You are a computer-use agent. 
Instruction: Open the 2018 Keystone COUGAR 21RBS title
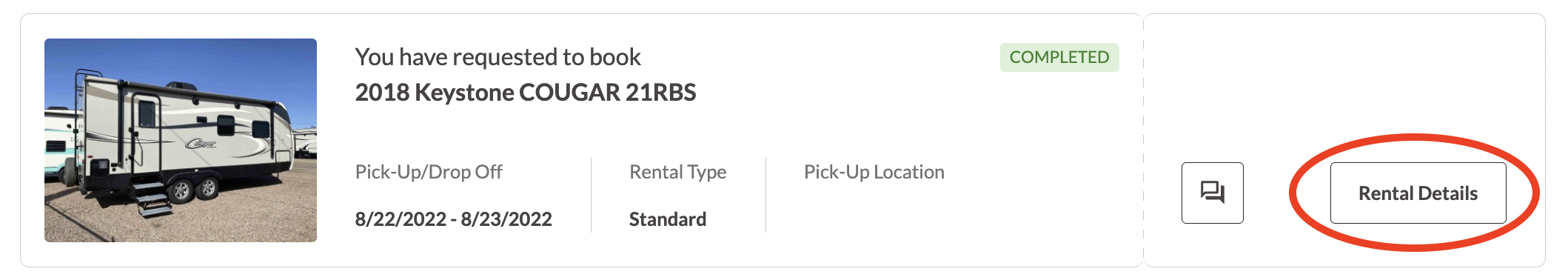(526, 93)
